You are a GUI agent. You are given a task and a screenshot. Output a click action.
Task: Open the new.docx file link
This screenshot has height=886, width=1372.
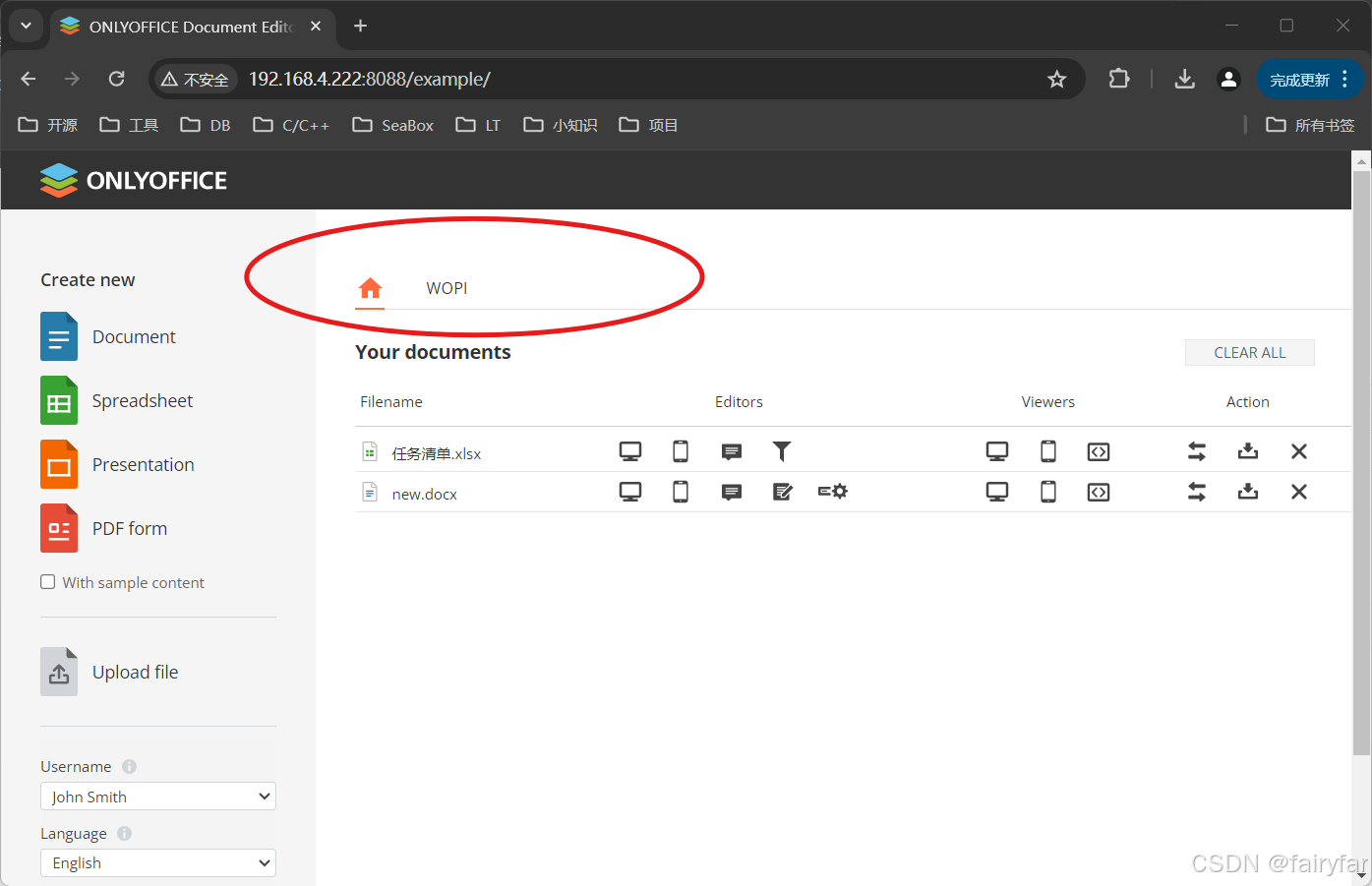click(424, 493)
